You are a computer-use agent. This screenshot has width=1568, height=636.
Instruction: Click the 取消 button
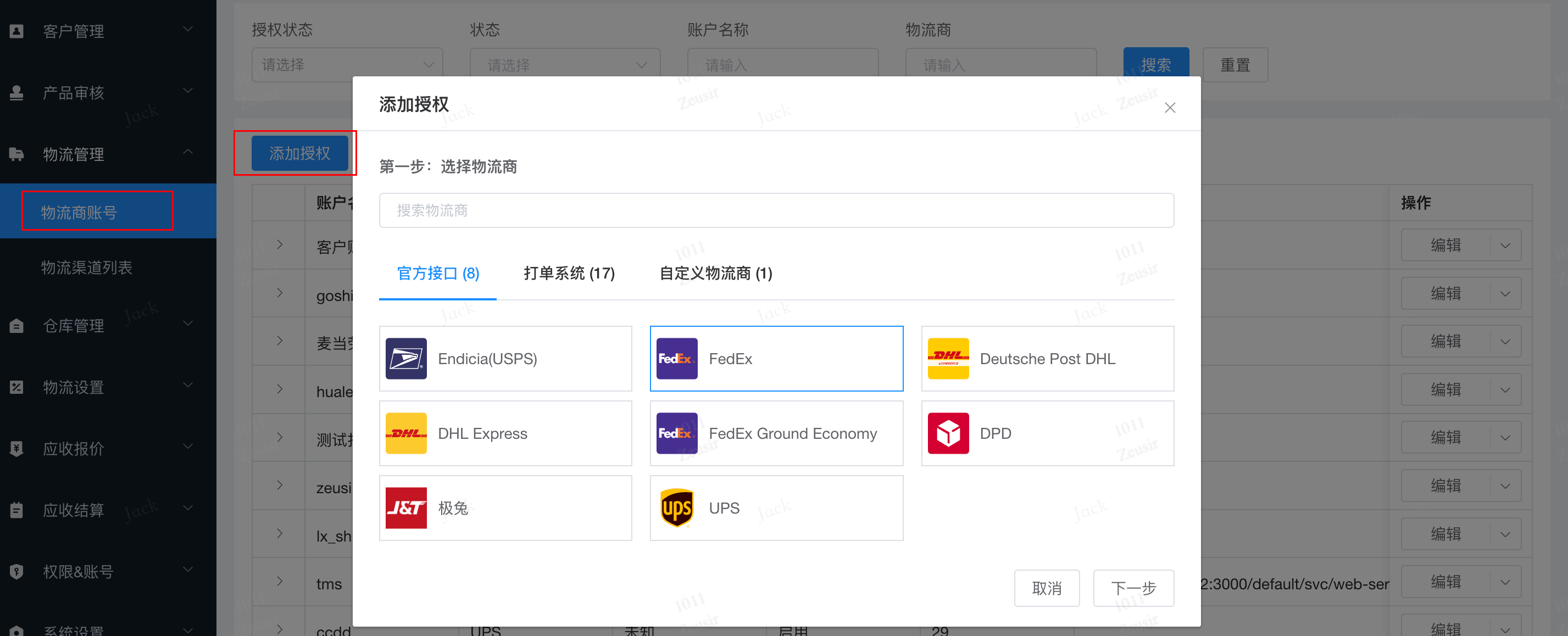tap(1047, 589)
